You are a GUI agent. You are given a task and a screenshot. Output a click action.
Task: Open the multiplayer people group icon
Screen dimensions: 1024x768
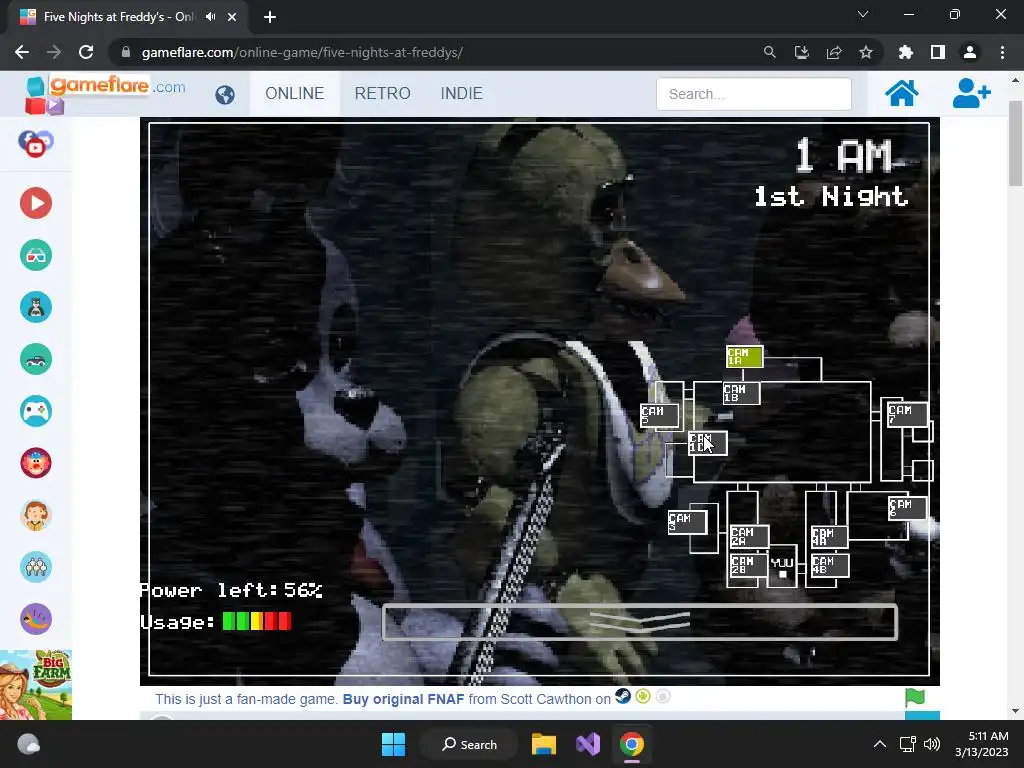pos(36,567)
